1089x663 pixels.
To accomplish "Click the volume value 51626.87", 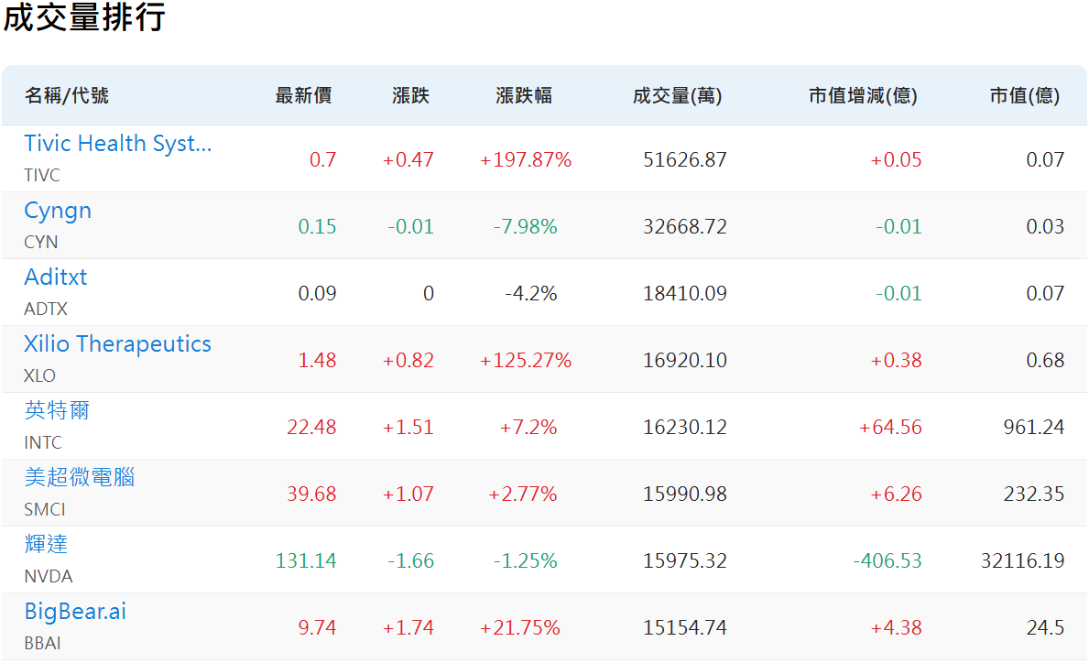I will click(x=685, y=160).
